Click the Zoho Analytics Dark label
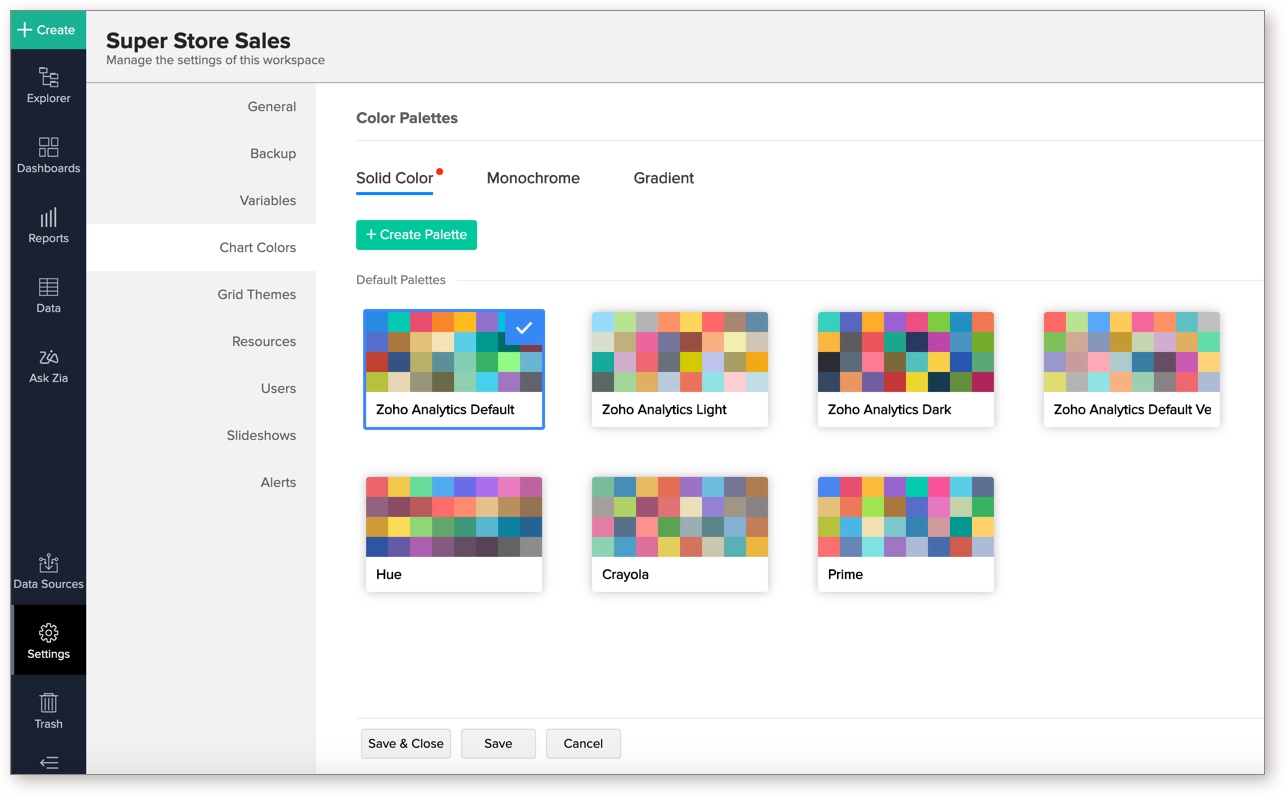The width and height of the screenshot is (1285, 795). click(x=889, y=409)
